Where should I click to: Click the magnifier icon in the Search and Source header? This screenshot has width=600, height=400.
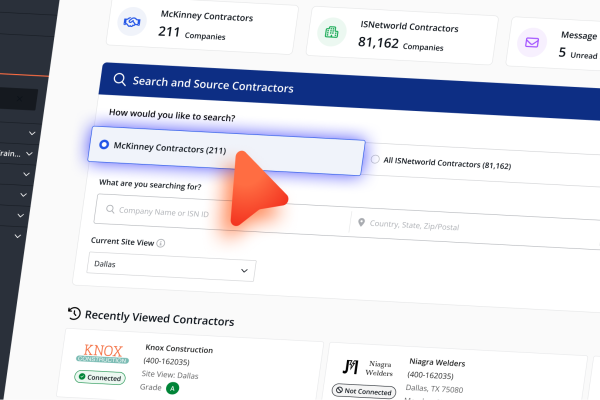(120, 79)
